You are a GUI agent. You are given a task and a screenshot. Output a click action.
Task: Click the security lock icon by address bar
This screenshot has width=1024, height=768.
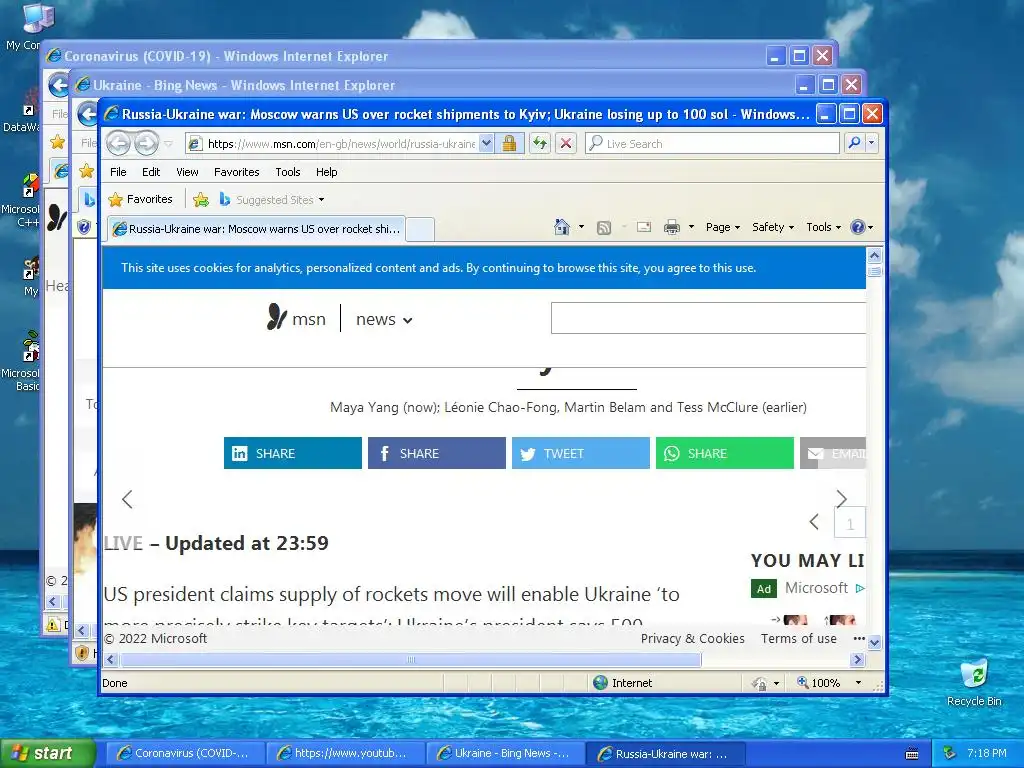tap(509, 144)
